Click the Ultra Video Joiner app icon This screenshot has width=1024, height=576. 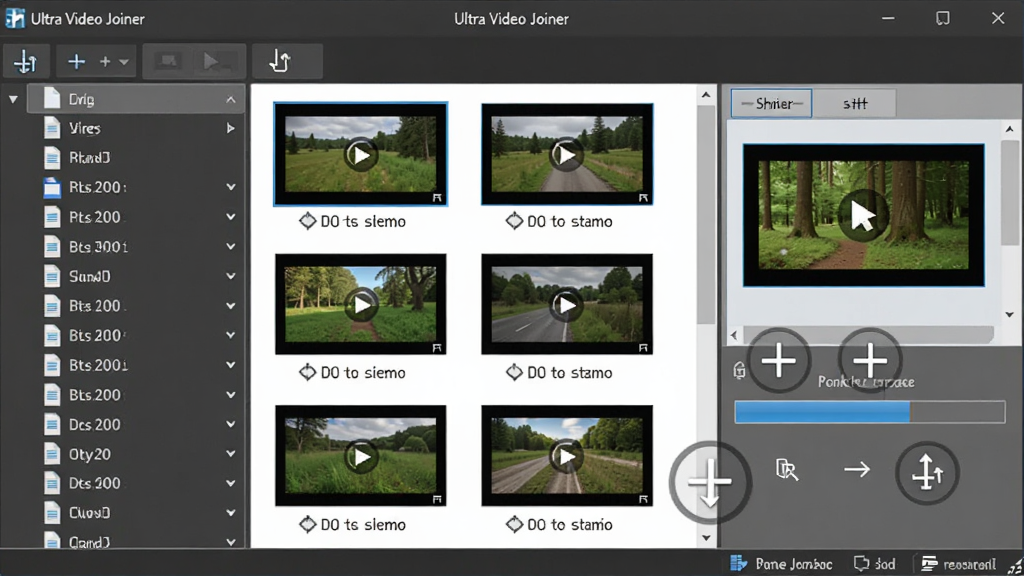tap(15, 18)
